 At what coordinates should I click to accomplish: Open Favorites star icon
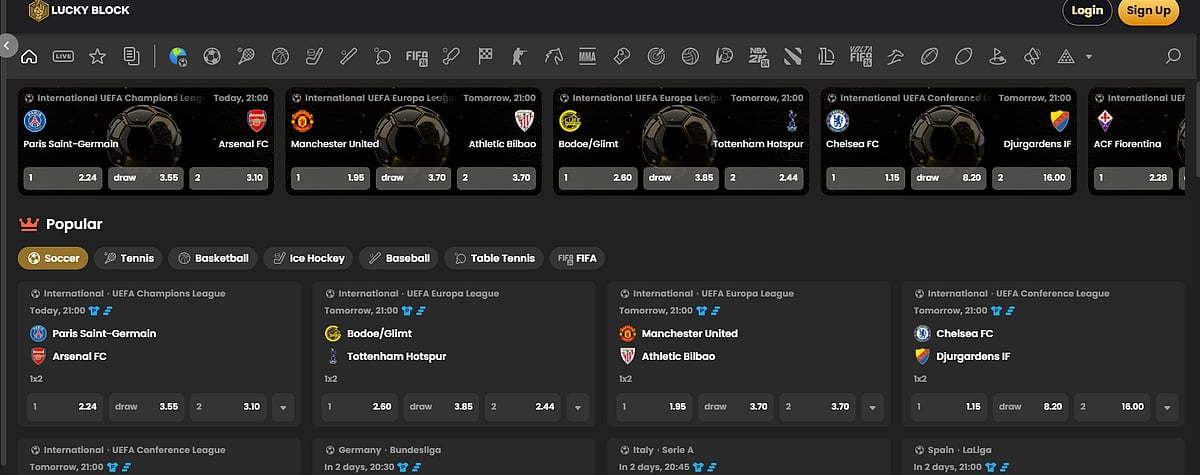click(x=97, y=57)
